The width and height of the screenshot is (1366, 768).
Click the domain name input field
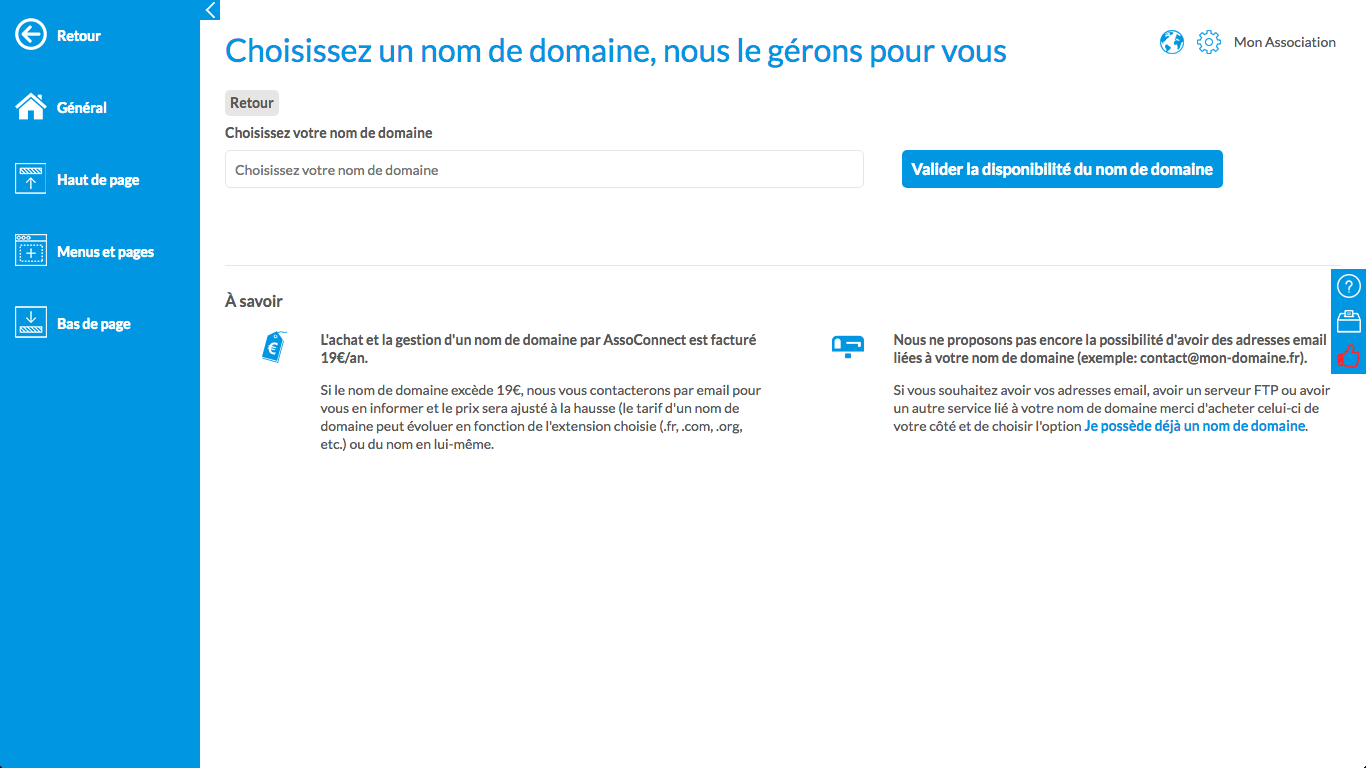click(544, 169)
